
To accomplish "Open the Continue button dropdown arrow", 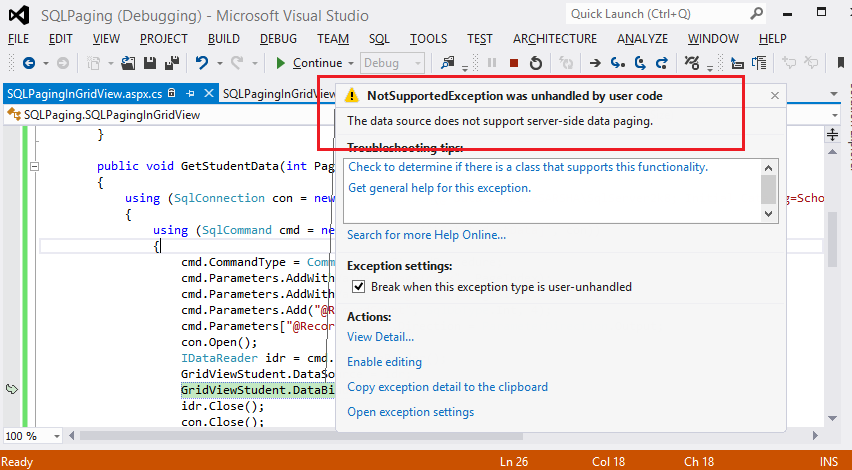I will [x=349, y=63].
